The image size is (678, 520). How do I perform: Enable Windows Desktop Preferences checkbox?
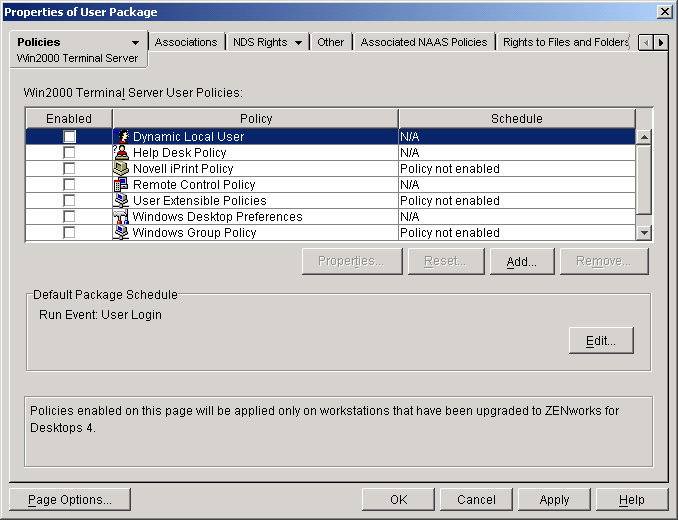pyautogui.click(x=69, y=217)
